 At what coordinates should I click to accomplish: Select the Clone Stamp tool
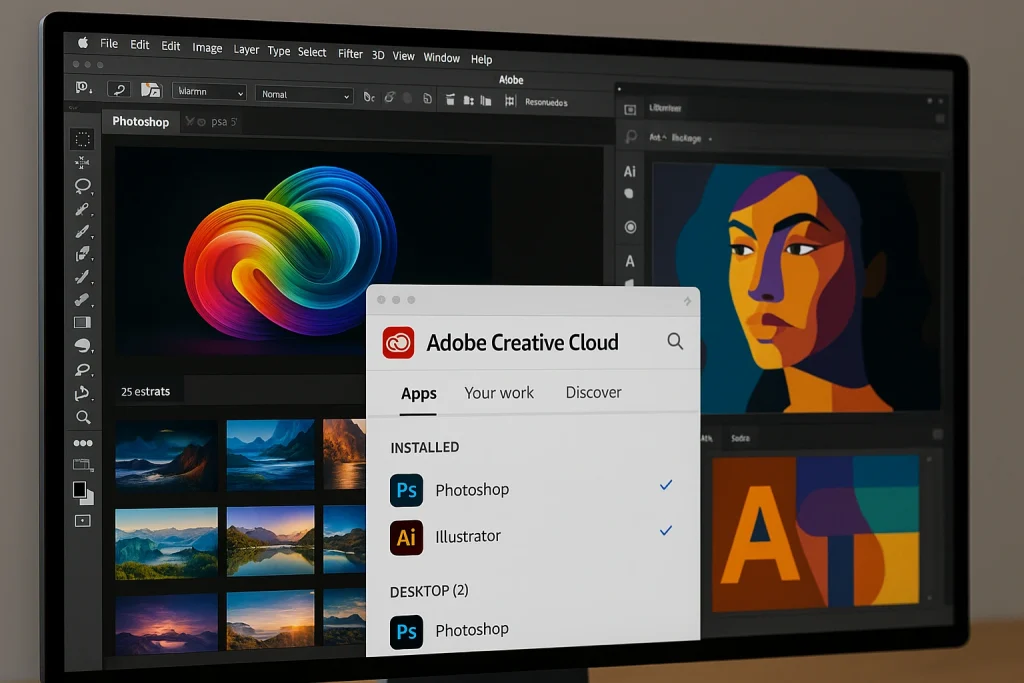84,255
